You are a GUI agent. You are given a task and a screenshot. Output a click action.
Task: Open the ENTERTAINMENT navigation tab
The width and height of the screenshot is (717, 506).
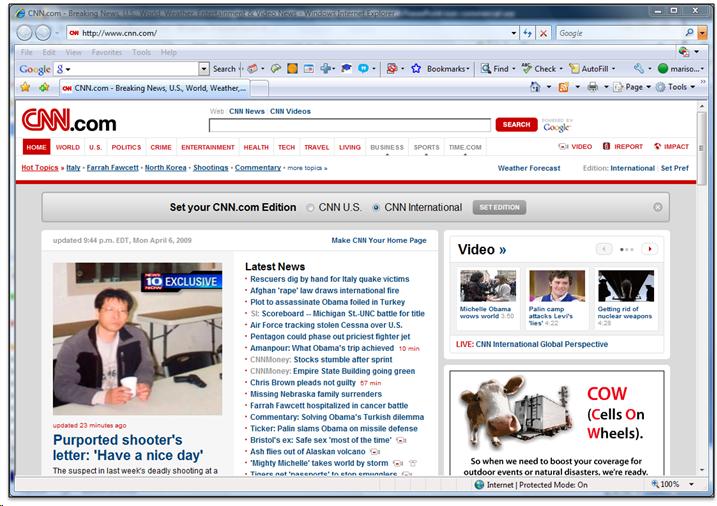[x=208, y=147]
